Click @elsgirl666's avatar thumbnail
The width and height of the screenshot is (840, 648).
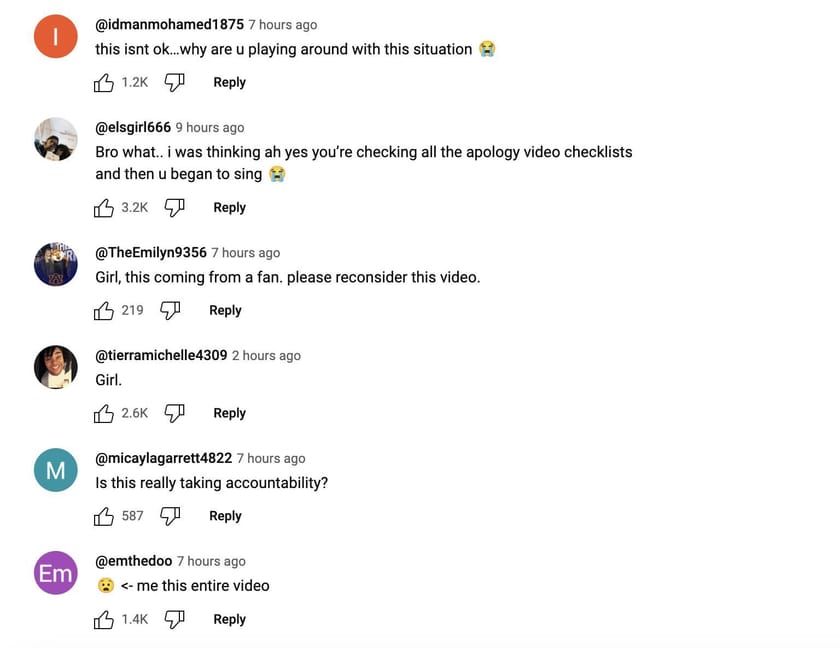click(56, 139)
